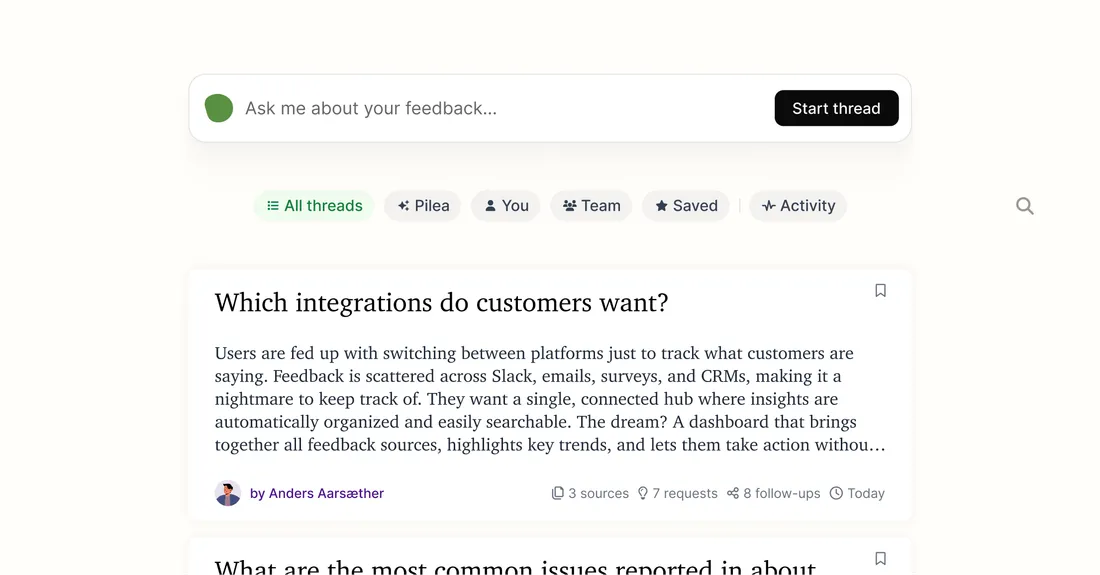This screenshot has height=575, width=1100.
Task: Switch to the Pilea threads tab
Action: 422,205
